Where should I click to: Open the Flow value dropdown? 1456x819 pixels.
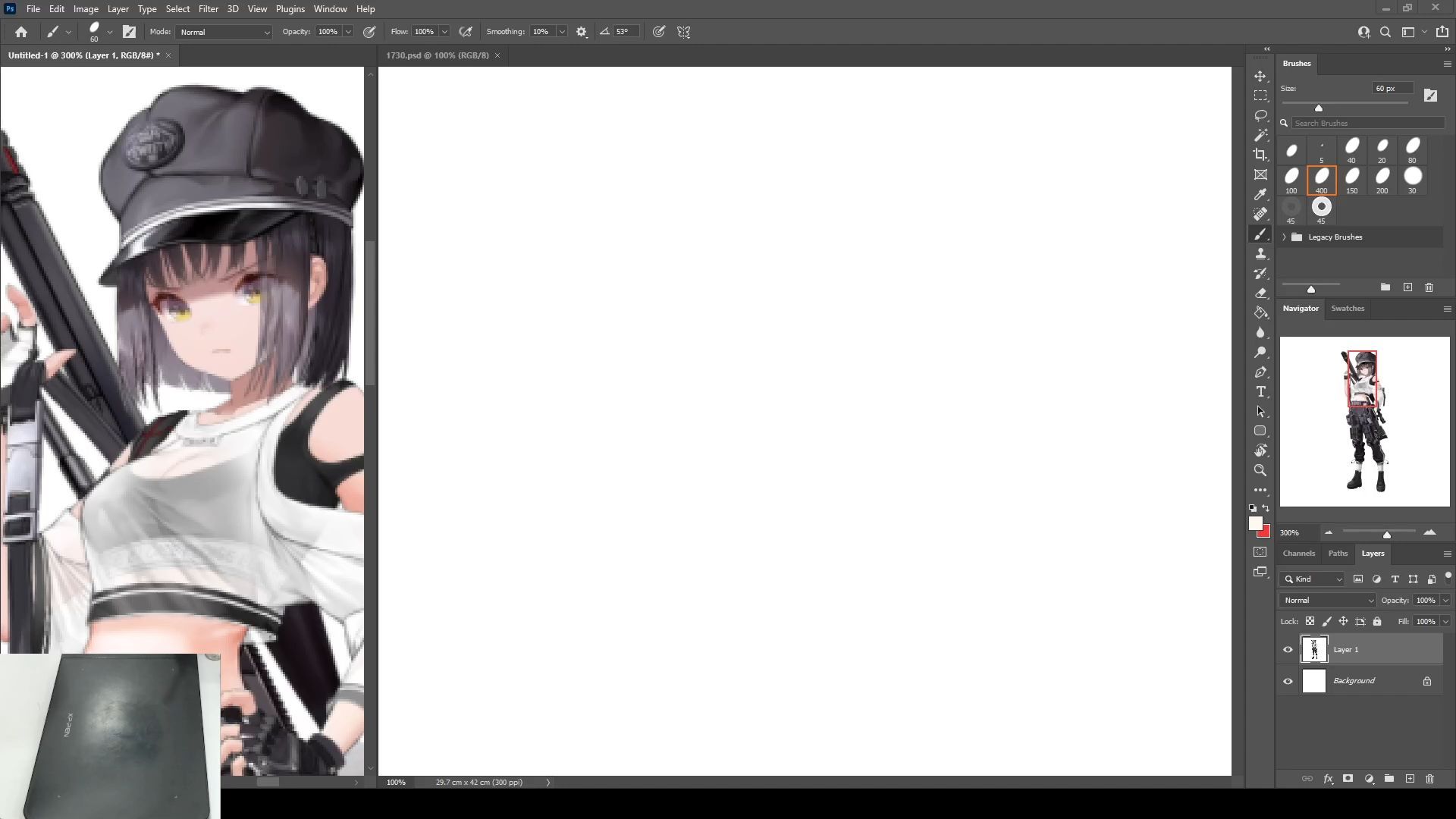[x=444, y=32]
